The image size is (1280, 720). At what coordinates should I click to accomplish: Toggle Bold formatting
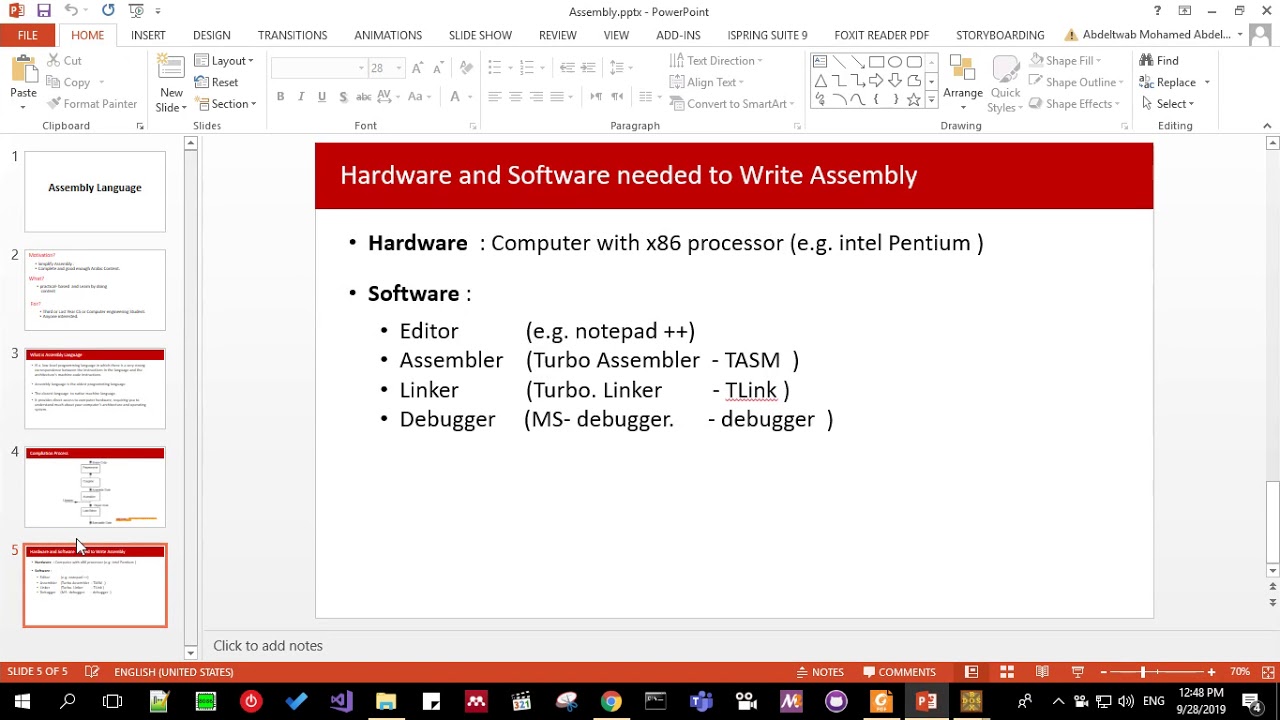click(280, 97)
